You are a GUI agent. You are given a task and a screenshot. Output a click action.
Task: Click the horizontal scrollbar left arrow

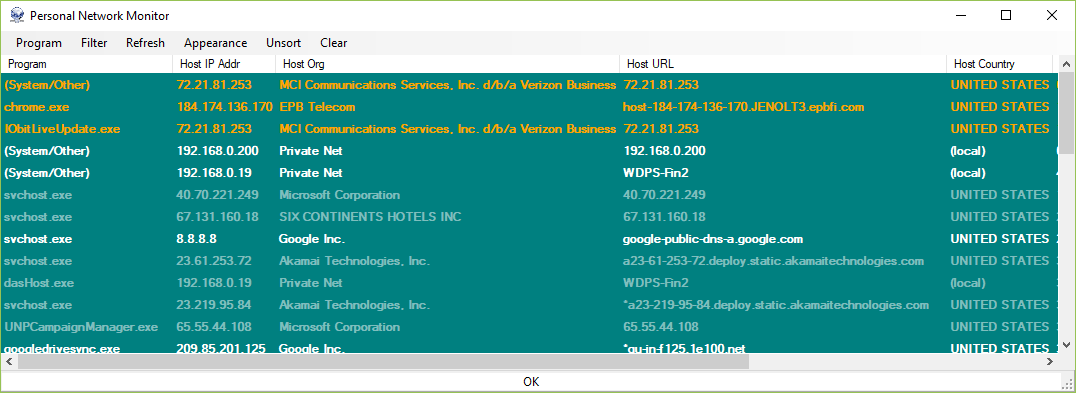(9, 361)
